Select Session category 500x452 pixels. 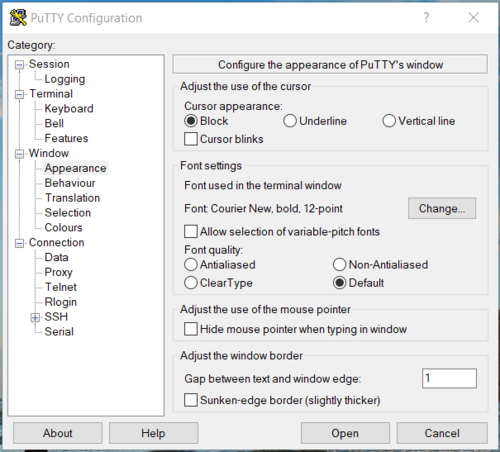[x=49, y=64]
